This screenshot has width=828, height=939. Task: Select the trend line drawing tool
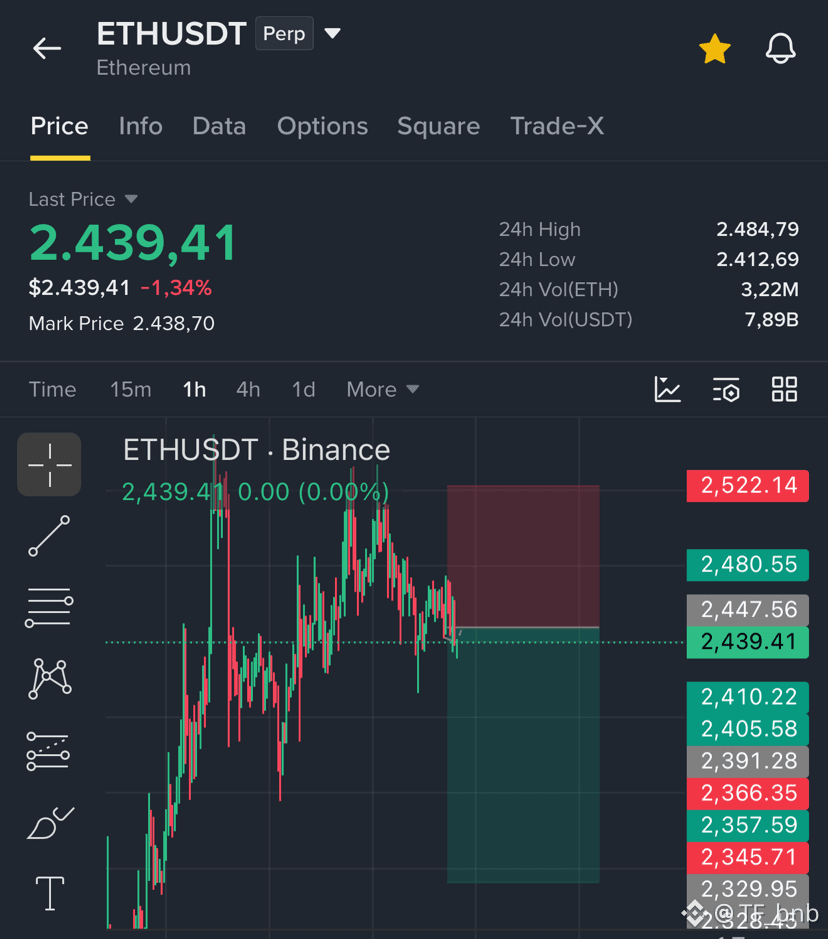pos(49,536)
